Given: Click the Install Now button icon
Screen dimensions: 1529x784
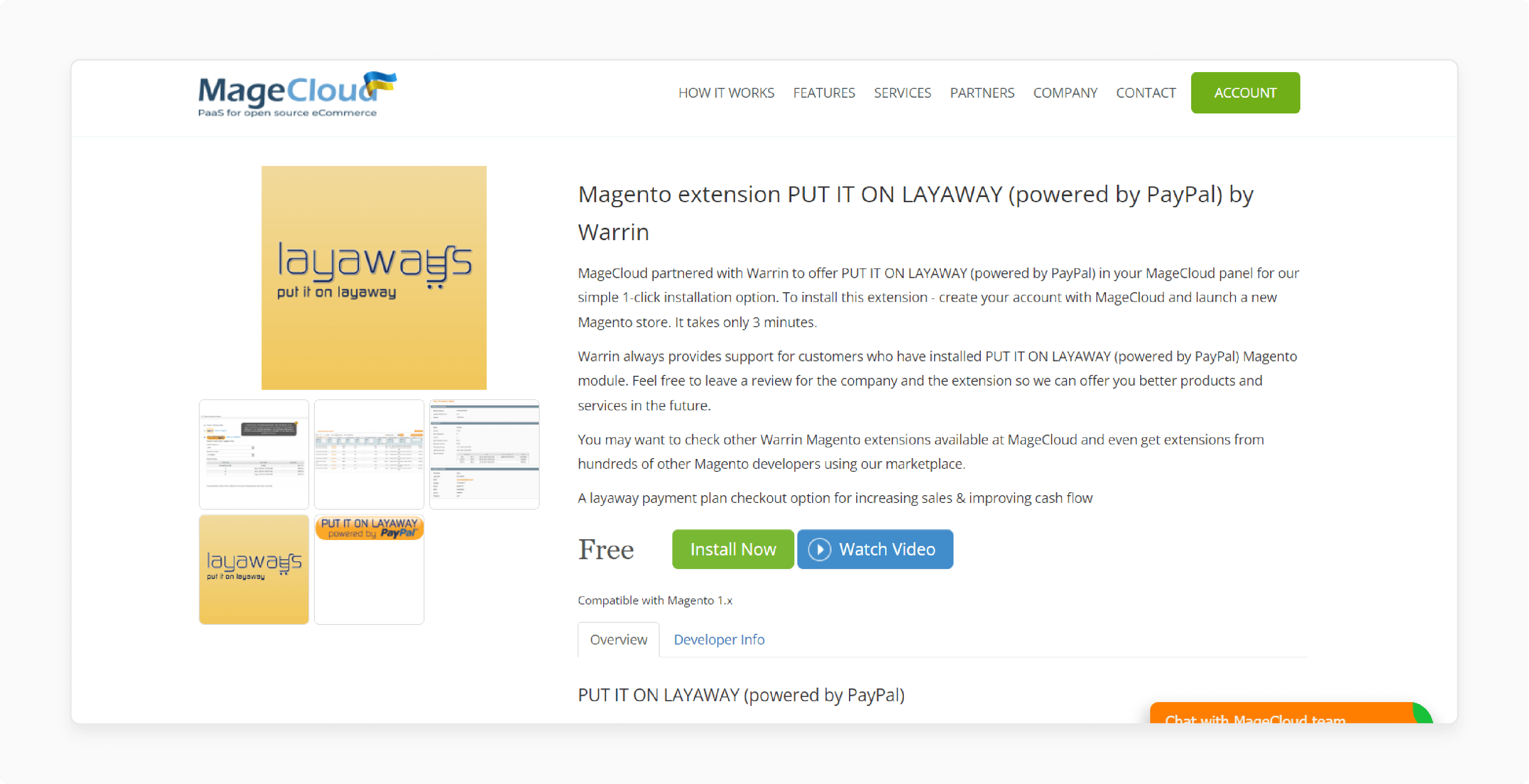Looking at the screenshot, I should click(x=733, y=549).
